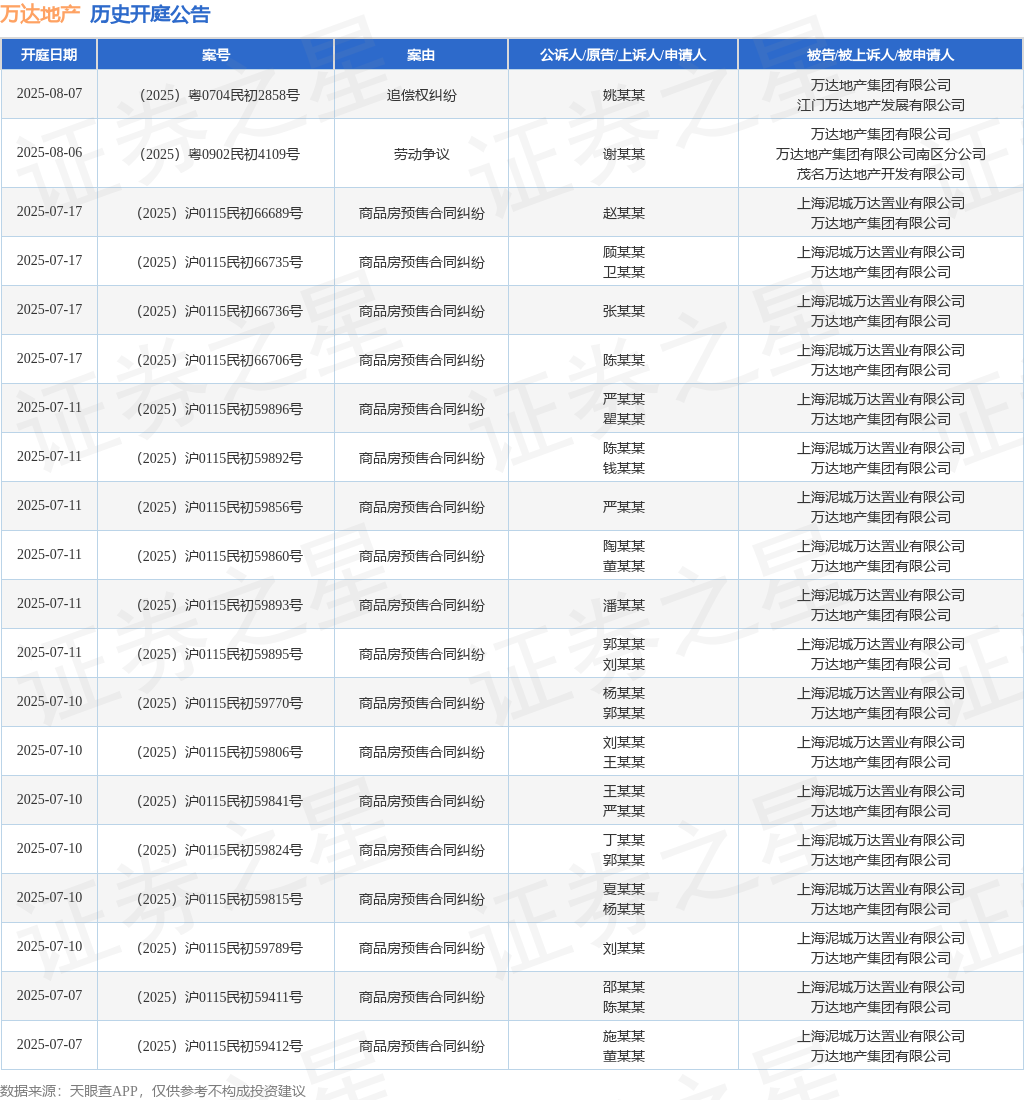Click plaintiff name 邵某某

pyautogui.click(x=624, y=988)
